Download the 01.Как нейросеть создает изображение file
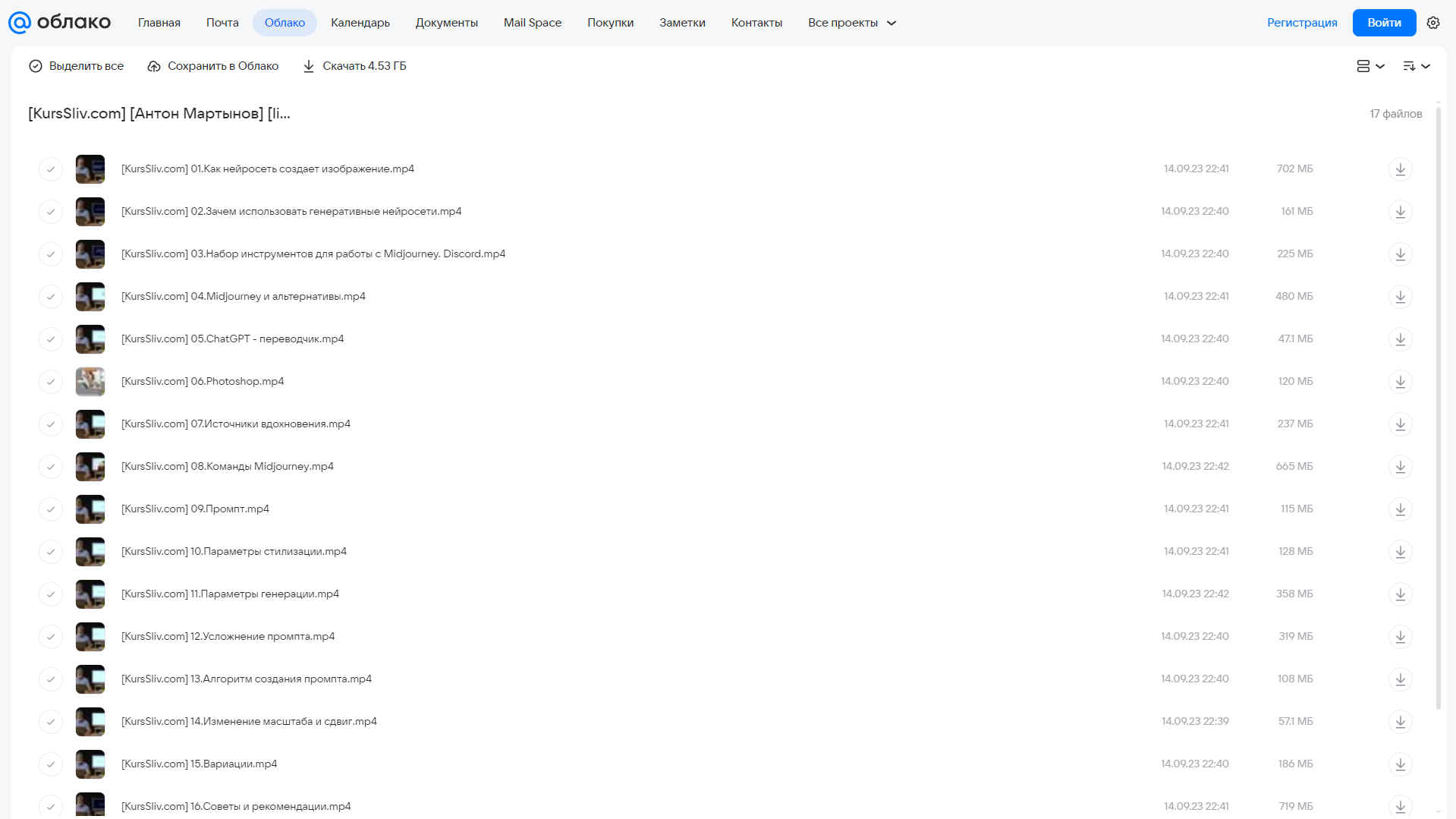The height and width of the screenshot is (819, 1456). pos(1400,169)
